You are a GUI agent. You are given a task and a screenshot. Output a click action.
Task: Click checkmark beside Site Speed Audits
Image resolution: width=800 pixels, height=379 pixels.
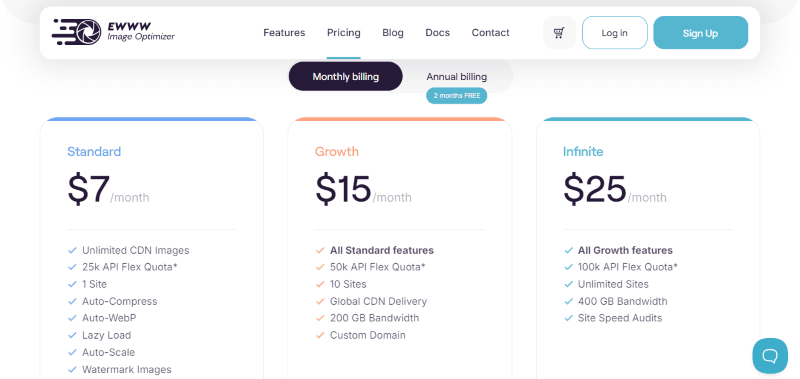pos(568,318)
